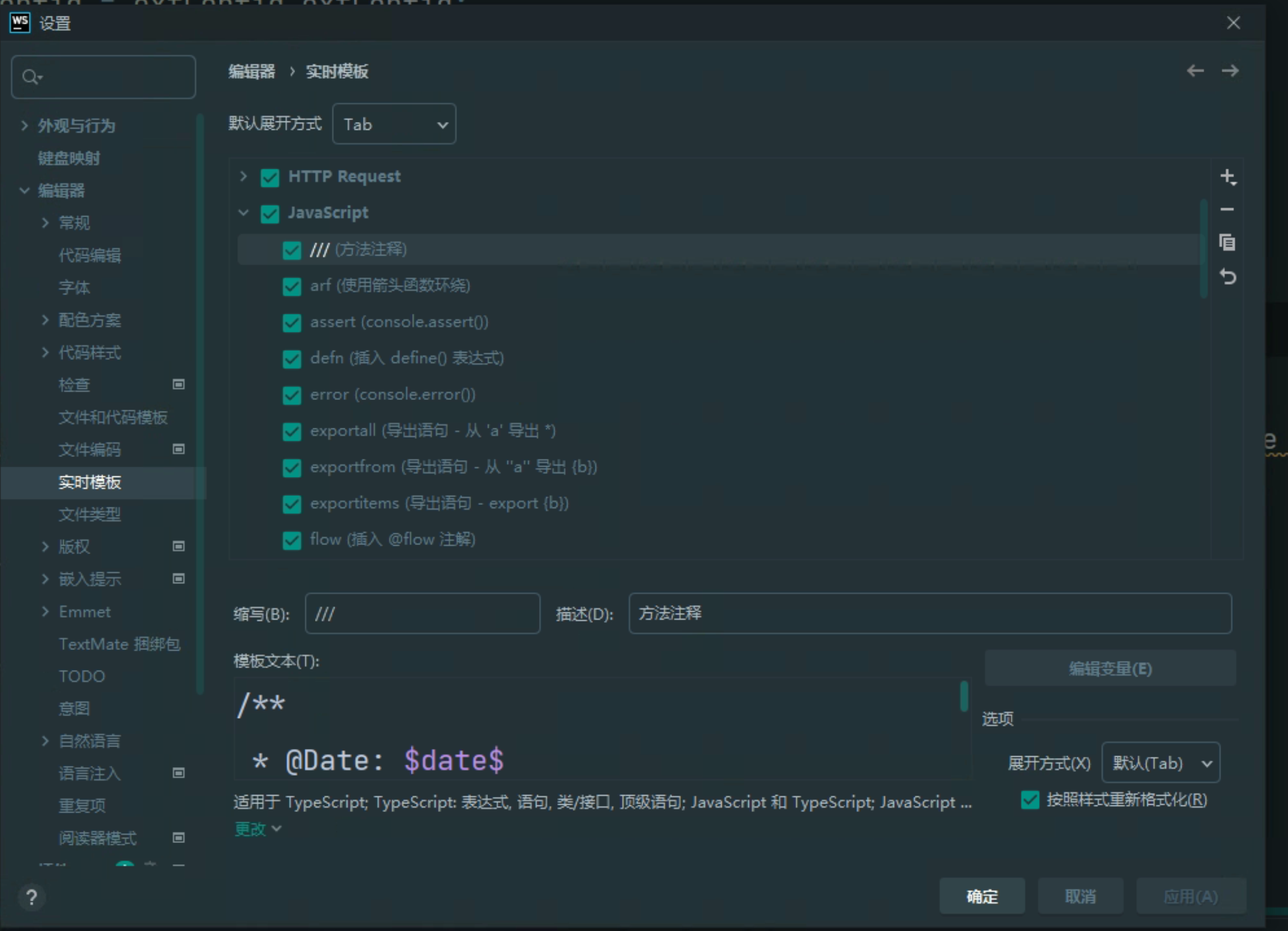This screenshot has width=1288, height=931.
Task: Click the 应用(A) button
Action: click(x=1191, y=896)
